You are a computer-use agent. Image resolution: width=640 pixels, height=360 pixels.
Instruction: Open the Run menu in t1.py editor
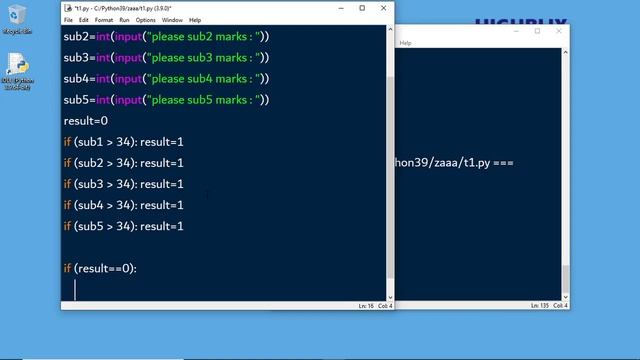(x=124, y=20)
